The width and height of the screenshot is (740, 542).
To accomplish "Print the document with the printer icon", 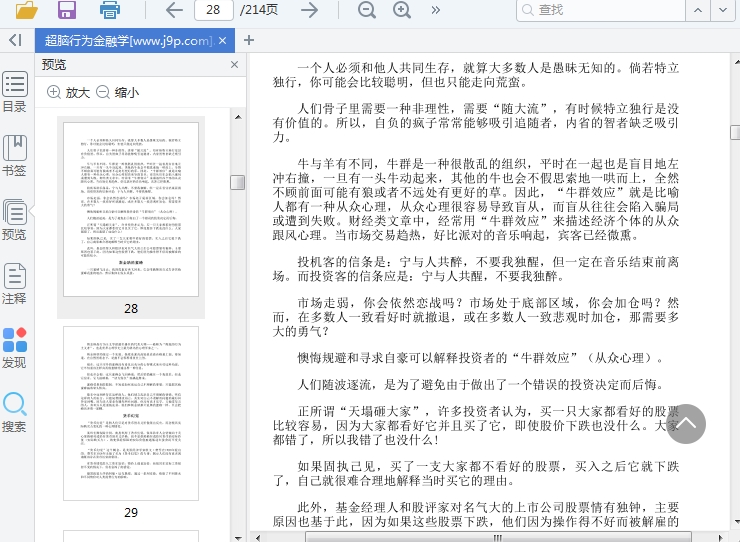I will (109, 9).
